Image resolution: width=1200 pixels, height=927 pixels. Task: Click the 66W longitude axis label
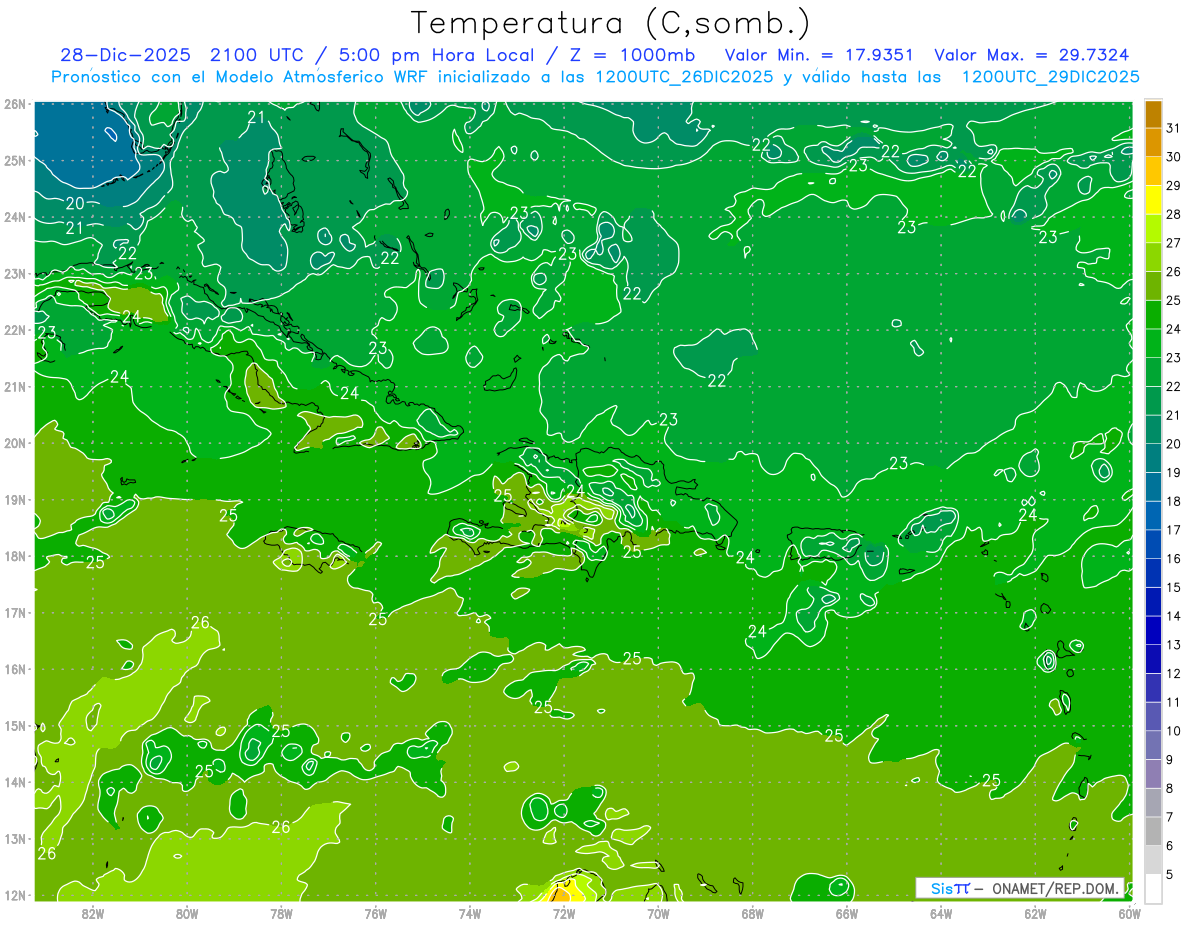click(x=847, y=913)
